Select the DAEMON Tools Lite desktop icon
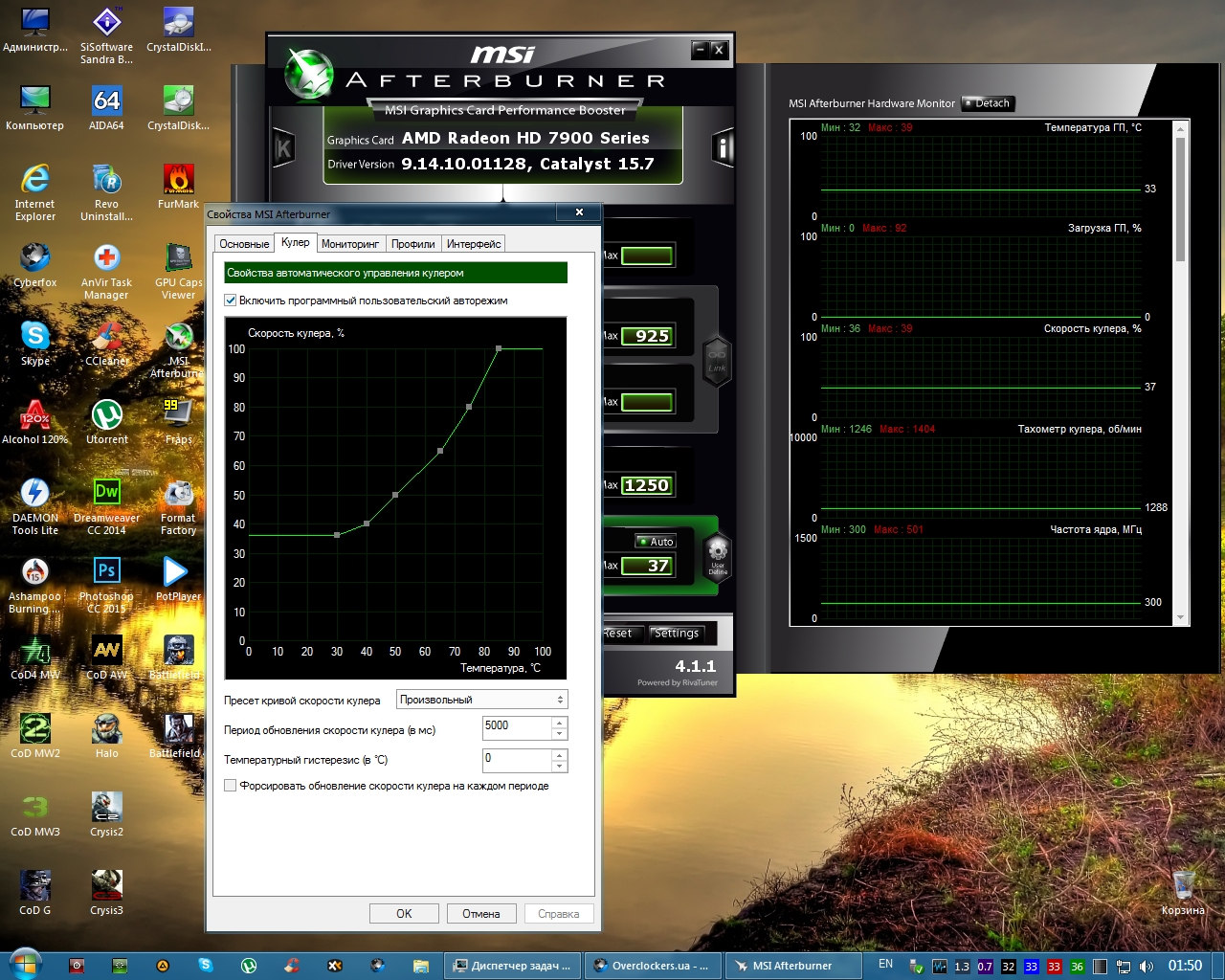The height and width of the screenshot is (980, 1225). pos(35,507)
